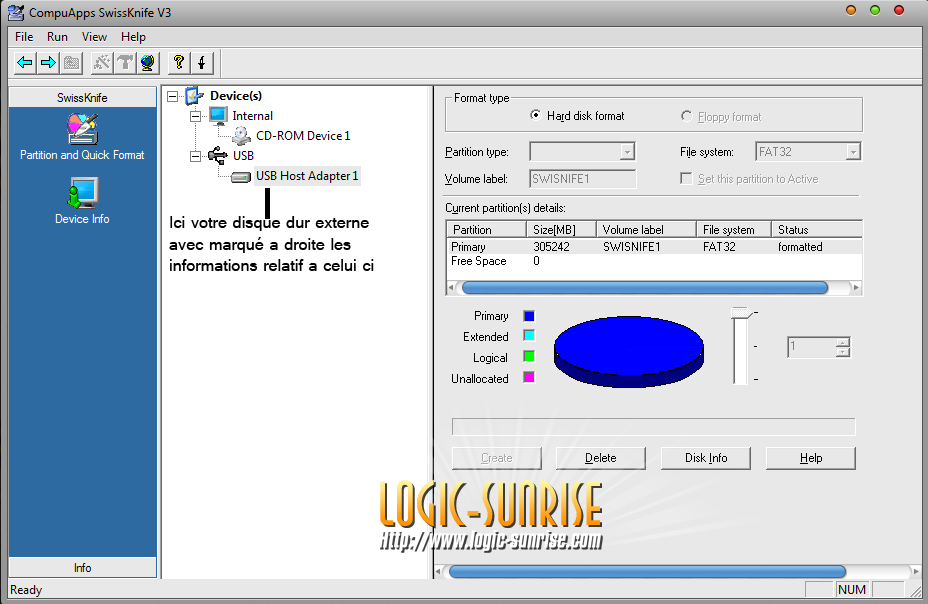Click the back arrow toolbar icon
928x604 pixels.
pos(25,62)
